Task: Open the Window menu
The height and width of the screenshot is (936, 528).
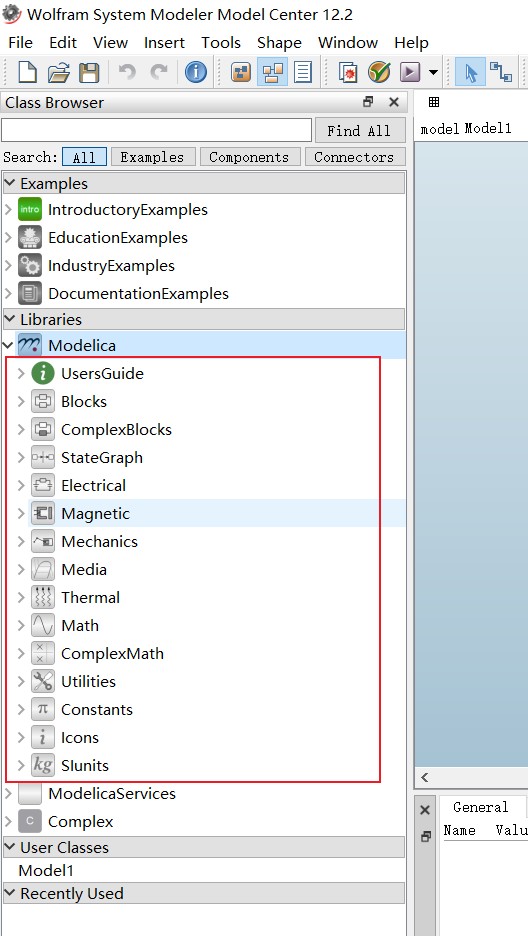Action: (348, 42)
